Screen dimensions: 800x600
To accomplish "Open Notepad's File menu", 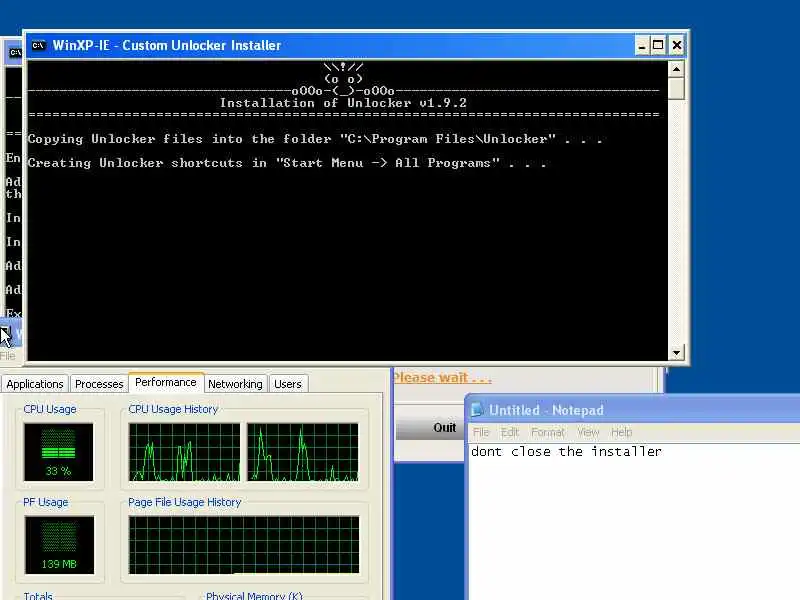I will pyautogui.click(x=481, y=433).
